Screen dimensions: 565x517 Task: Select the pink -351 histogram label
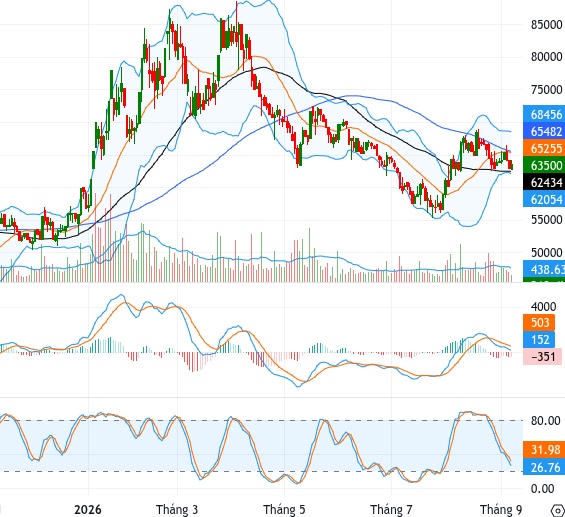(542, 356)
